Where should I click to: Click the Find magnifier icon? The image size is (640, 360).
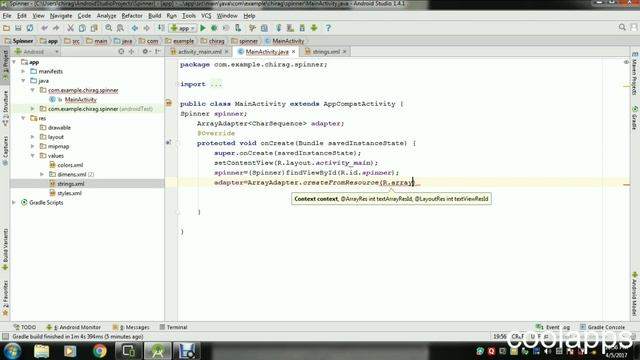coord(109,28)
